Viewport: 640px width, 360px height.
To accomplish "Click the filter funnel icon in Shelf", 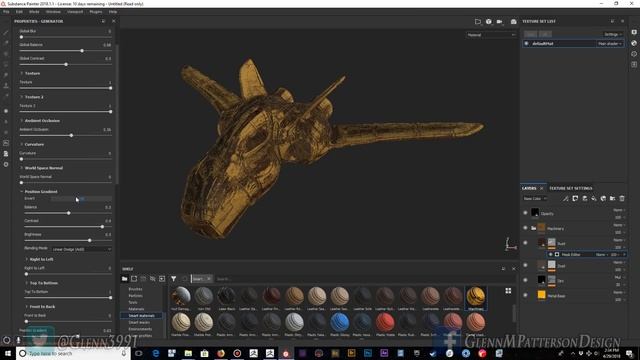I will point(173,279).
